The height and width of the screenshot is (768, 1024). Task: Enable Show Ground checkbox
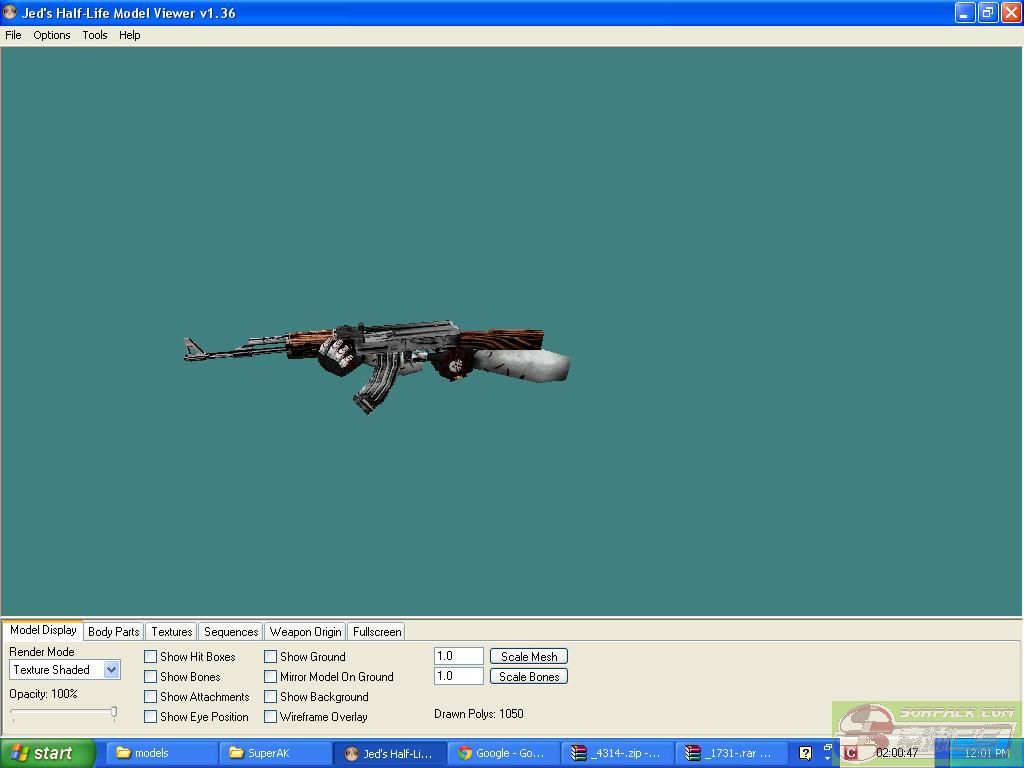[270, 656]
